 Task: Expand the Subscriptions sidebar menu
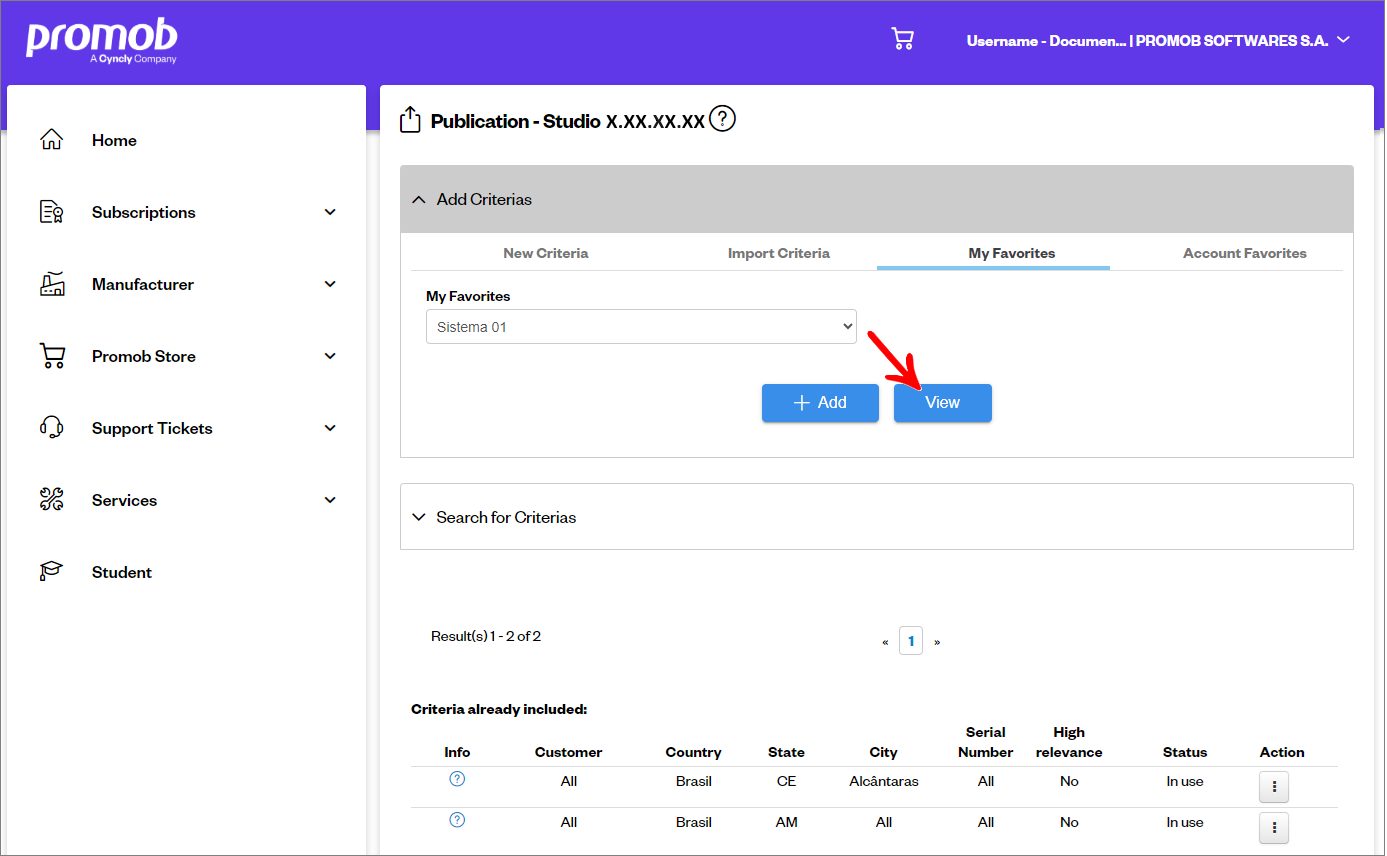(187, 212)
